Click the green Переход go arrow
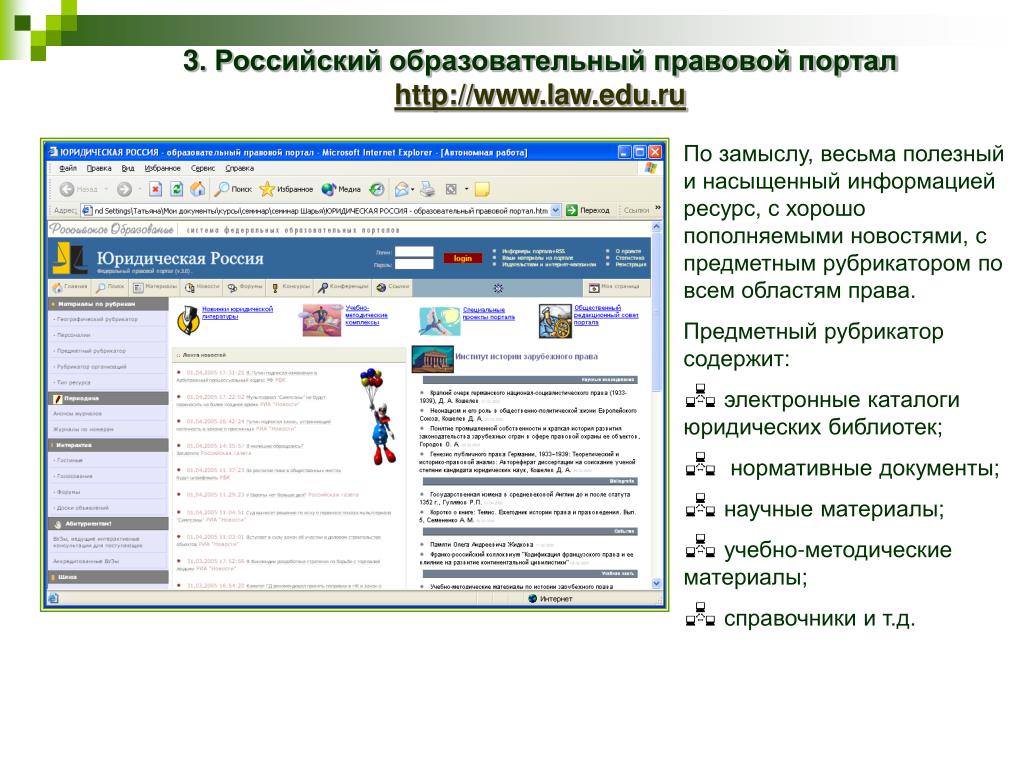This screenshot has height=768, width=1024. (x=572, y=210)
